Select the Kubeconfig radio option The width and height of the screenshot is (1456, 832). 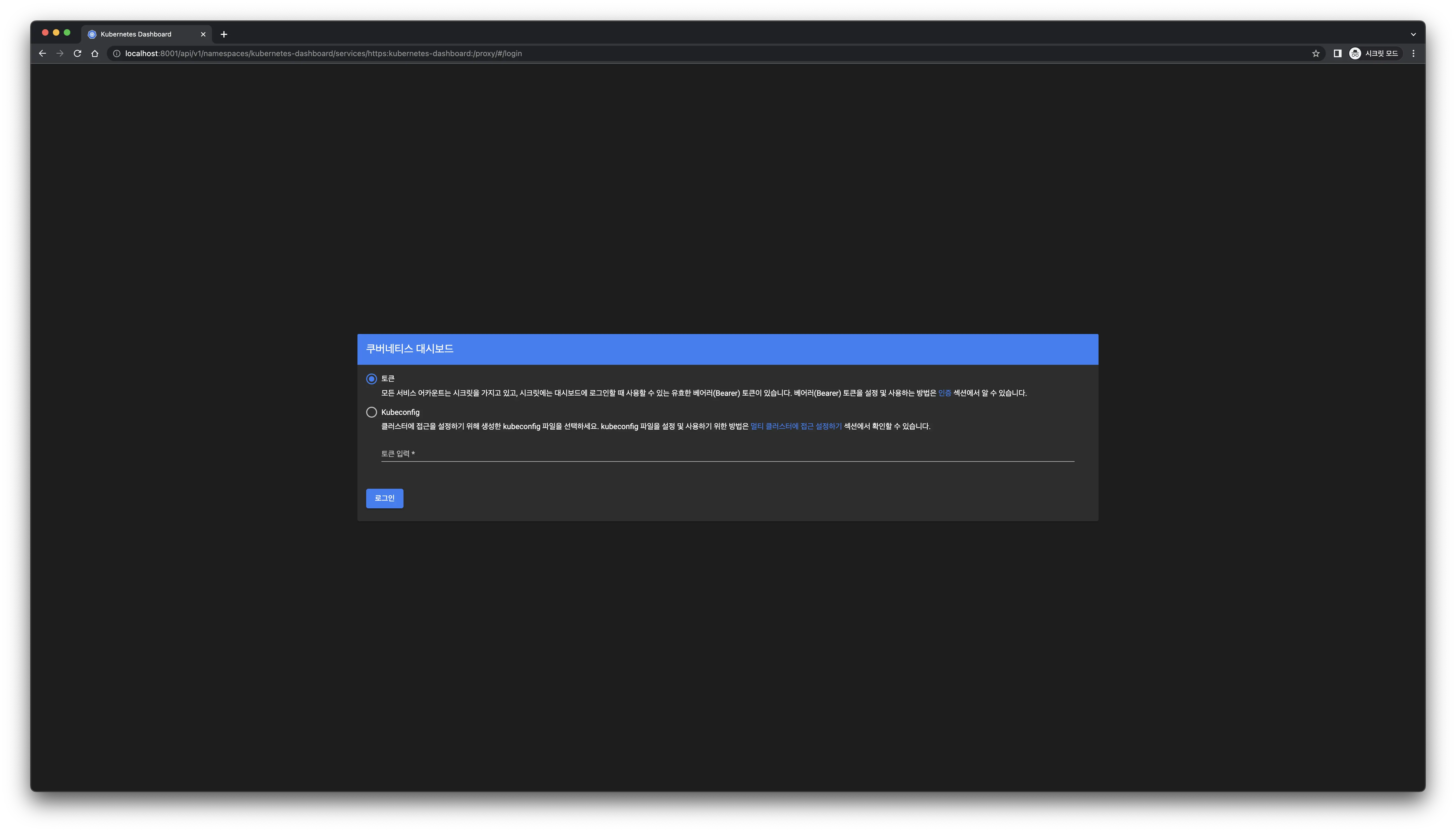tap(371, 412)
